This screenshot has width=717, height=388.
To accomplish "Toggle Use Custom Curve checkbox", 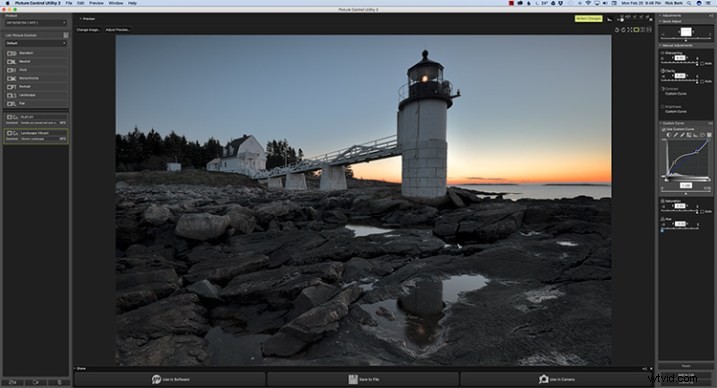I will click(x=663, y=129).
